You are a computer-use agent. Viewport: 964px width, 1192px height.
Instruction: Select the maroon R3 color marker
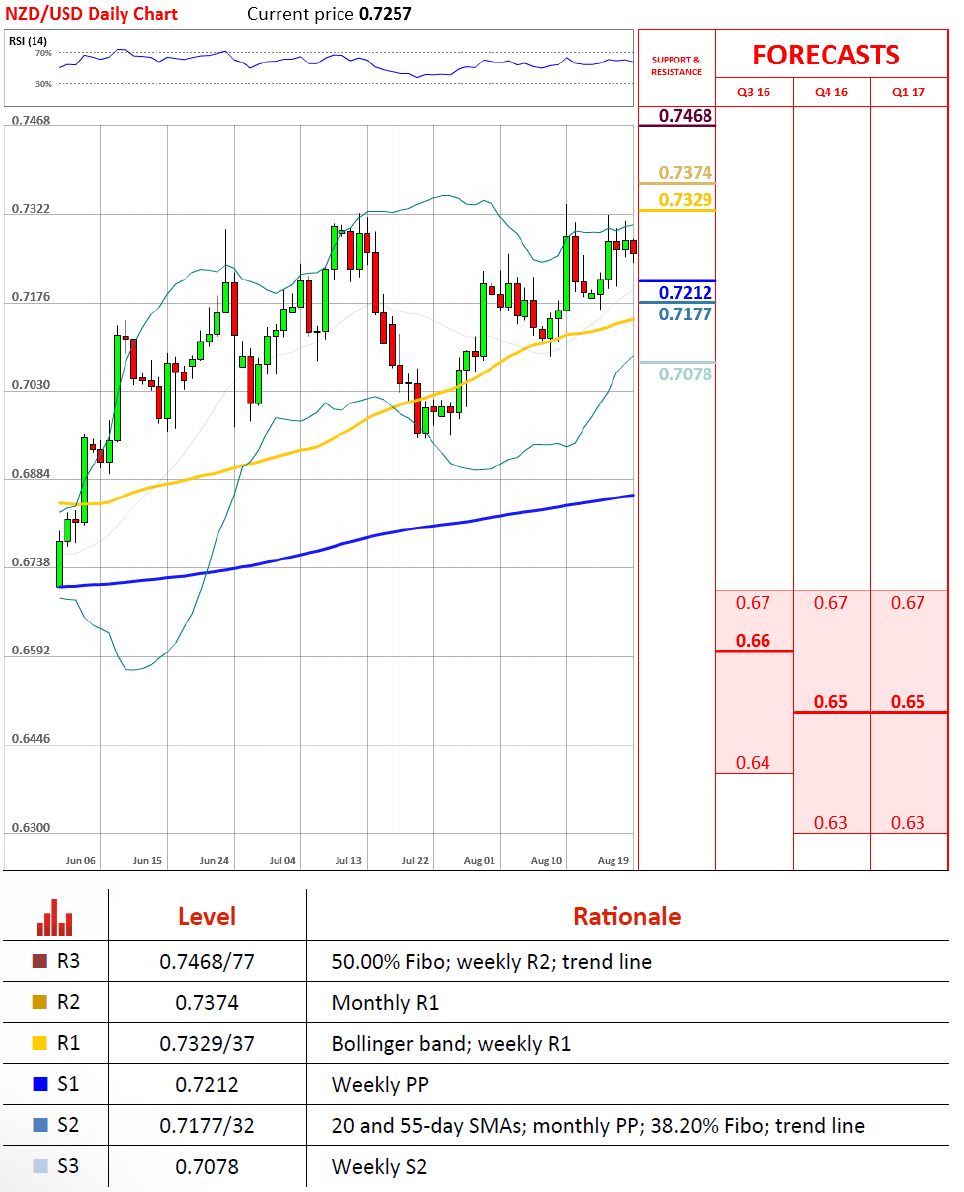(x=40, y=962)
